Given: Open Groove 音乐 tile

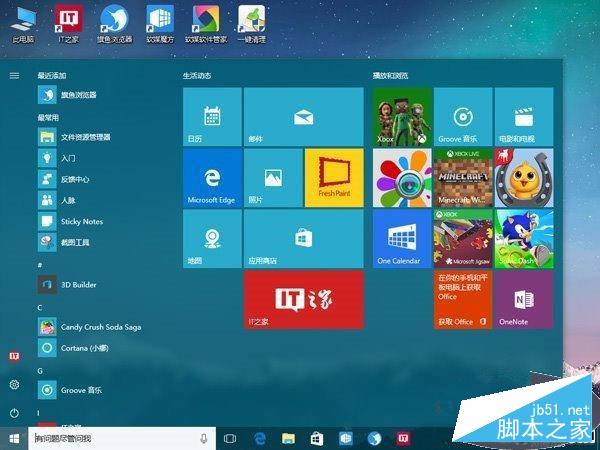Looking at the screenshot, I should [x=463, y=117].
